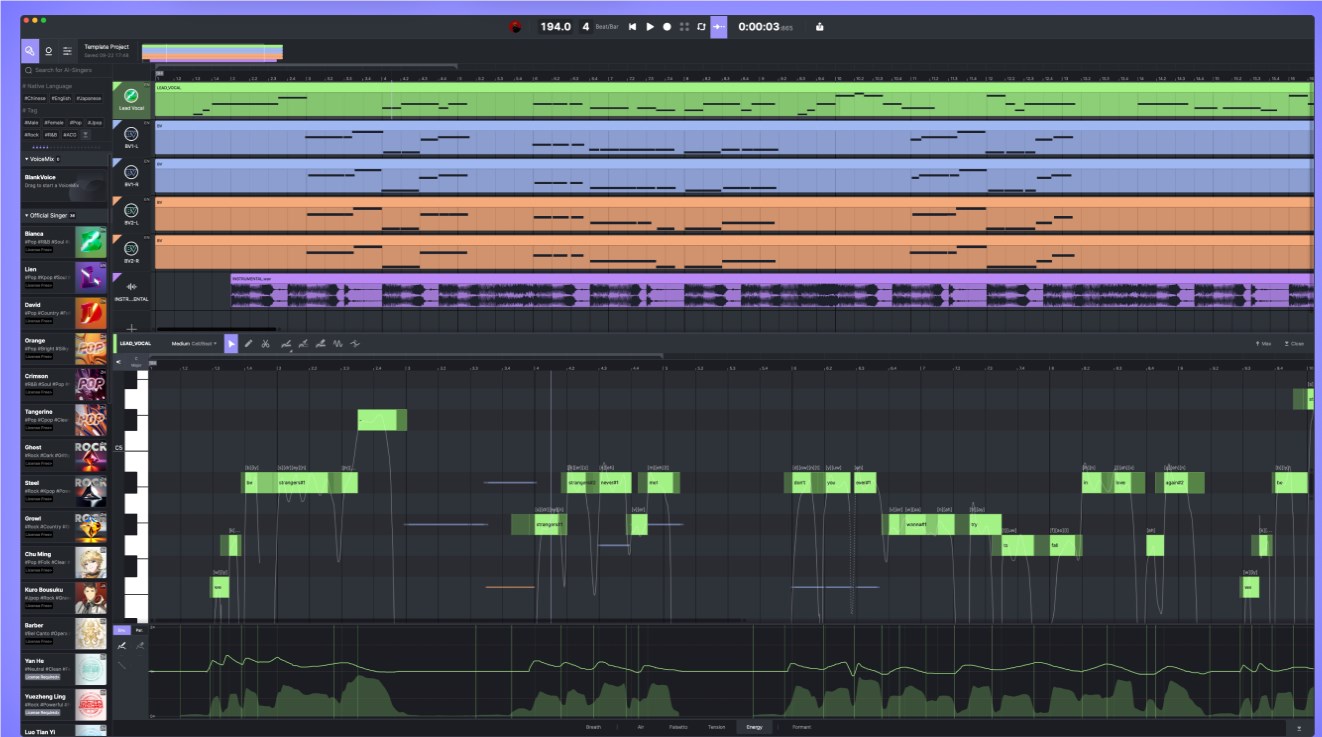Toggle the #R&B tag filter
Screen dimensions: 1322x737
point(51,134)
